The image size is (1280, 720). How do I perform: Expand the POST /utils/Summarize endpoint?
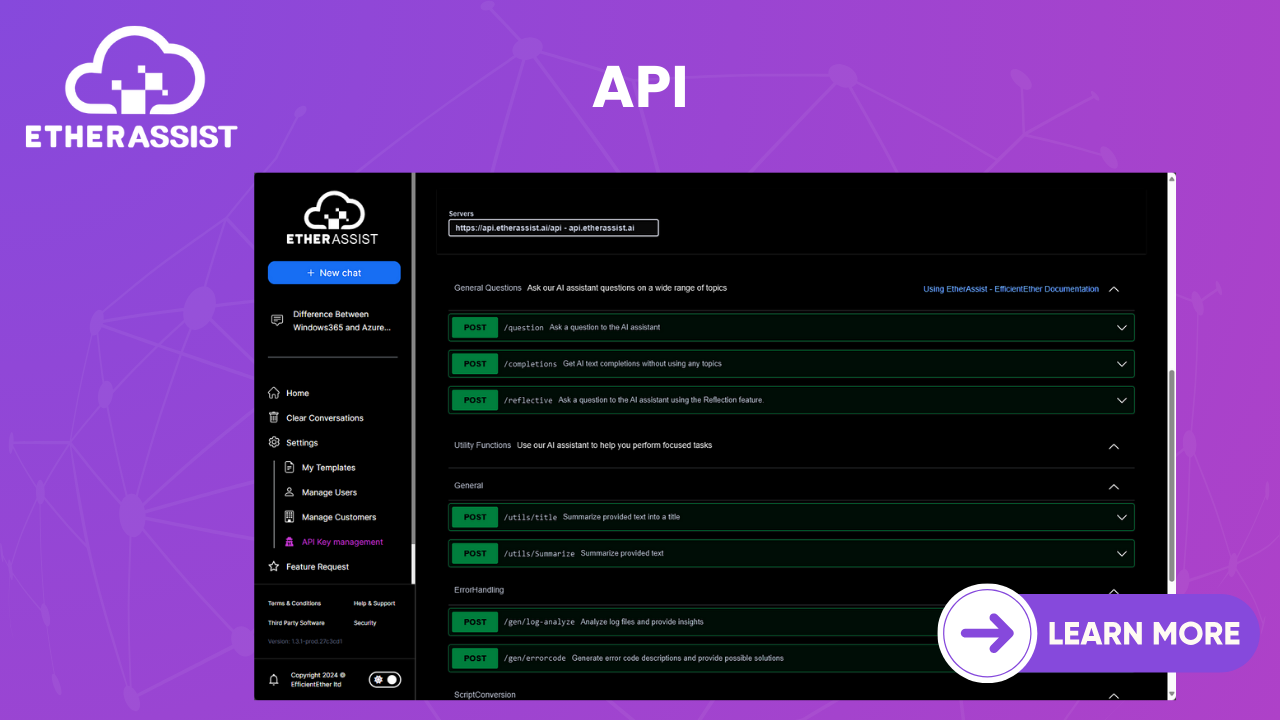point(791,553)
